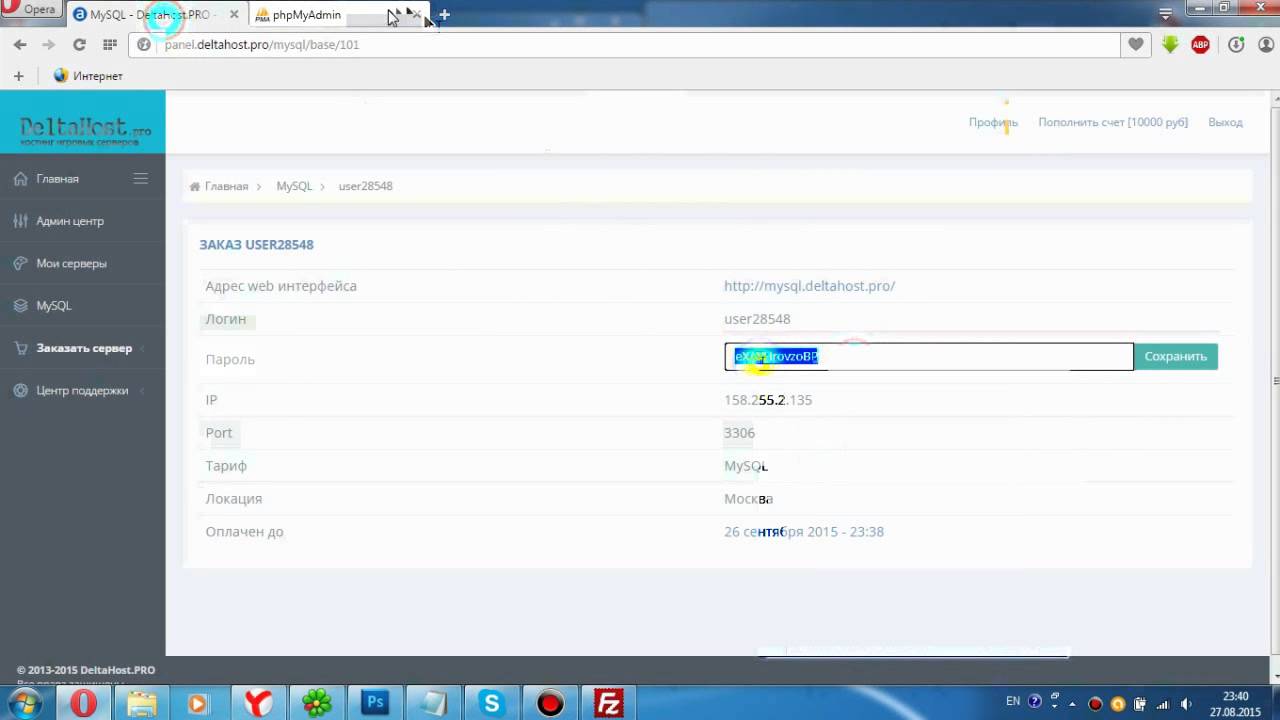Click the Центр поддержки lifebuoy icon
This screenshot has width=1280, height=720.
point(20,390)
